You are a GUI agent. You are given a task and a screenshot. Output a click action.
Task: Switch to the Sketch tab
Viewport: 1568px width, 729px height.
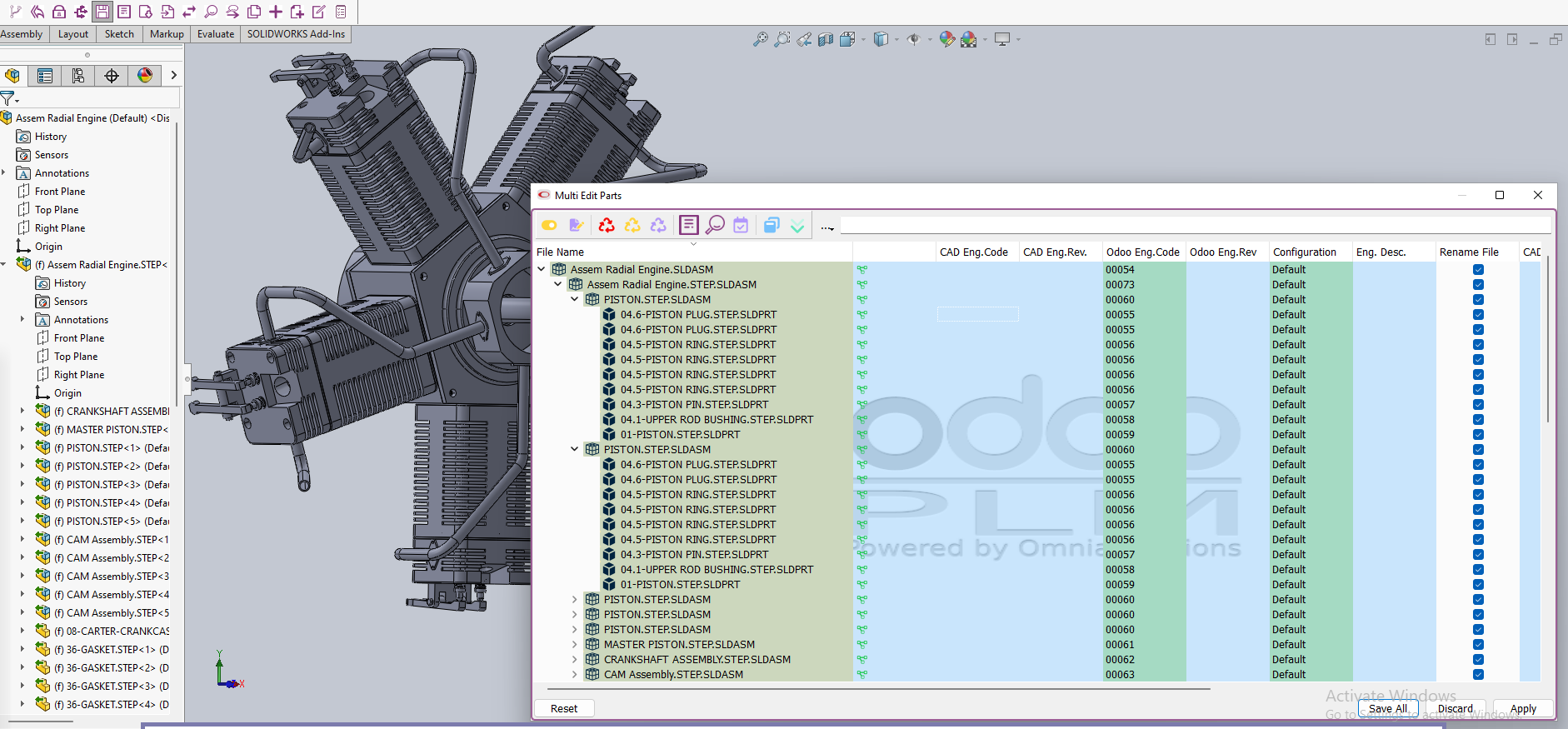point(119,34)
